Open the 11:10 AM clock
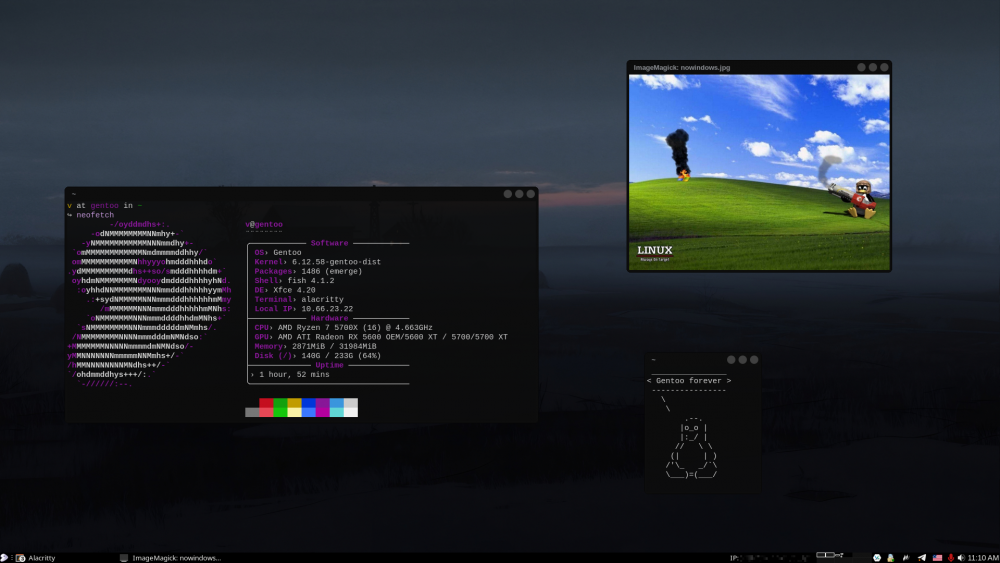This screenshot has height=563, width=1000. click(x=983, y=557)
